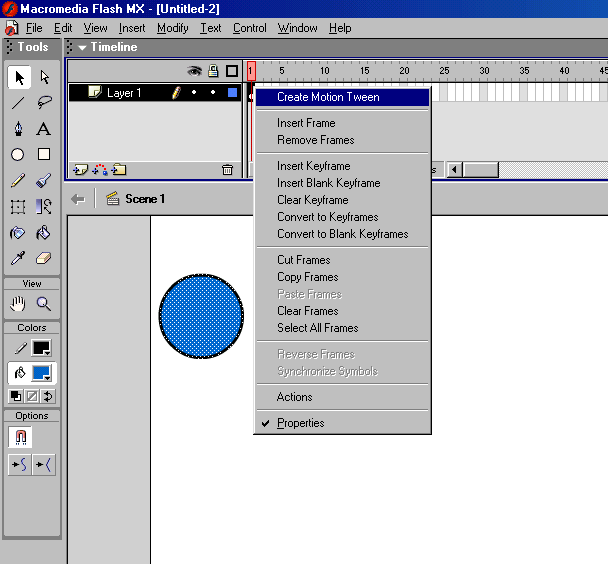Open the Modify menu
This screenshot has height=564, width=608.
172,28
